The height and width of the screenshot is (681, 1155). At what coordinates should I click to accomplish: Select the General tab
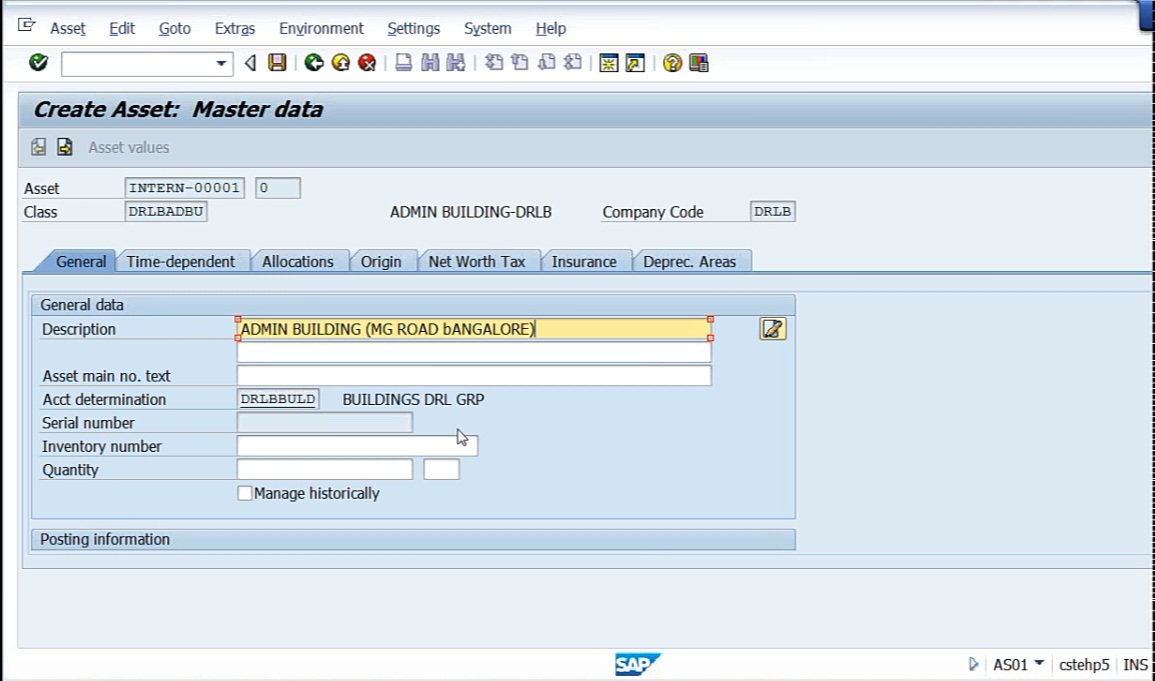coord(81,261)
